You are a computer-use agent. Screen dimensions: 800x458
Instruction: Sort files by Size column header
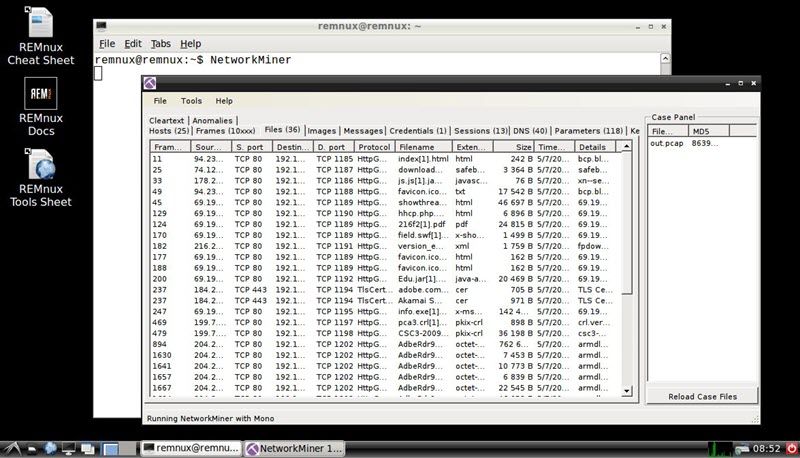coord(513,147)
